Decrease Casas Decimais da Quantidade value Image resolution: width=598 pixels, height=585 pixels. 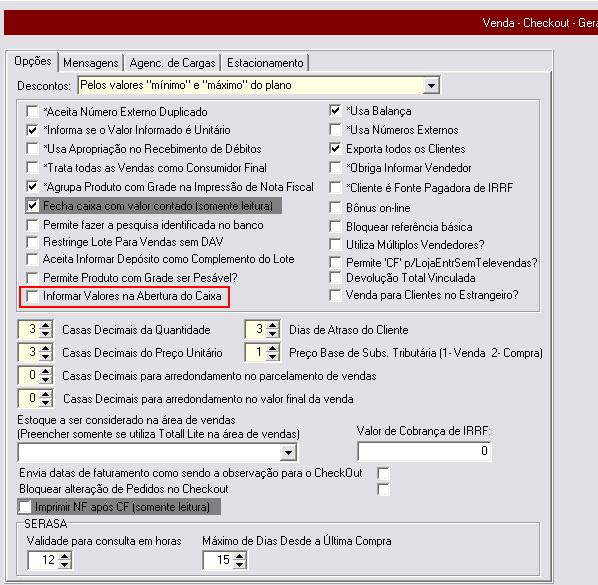(46, 334)
